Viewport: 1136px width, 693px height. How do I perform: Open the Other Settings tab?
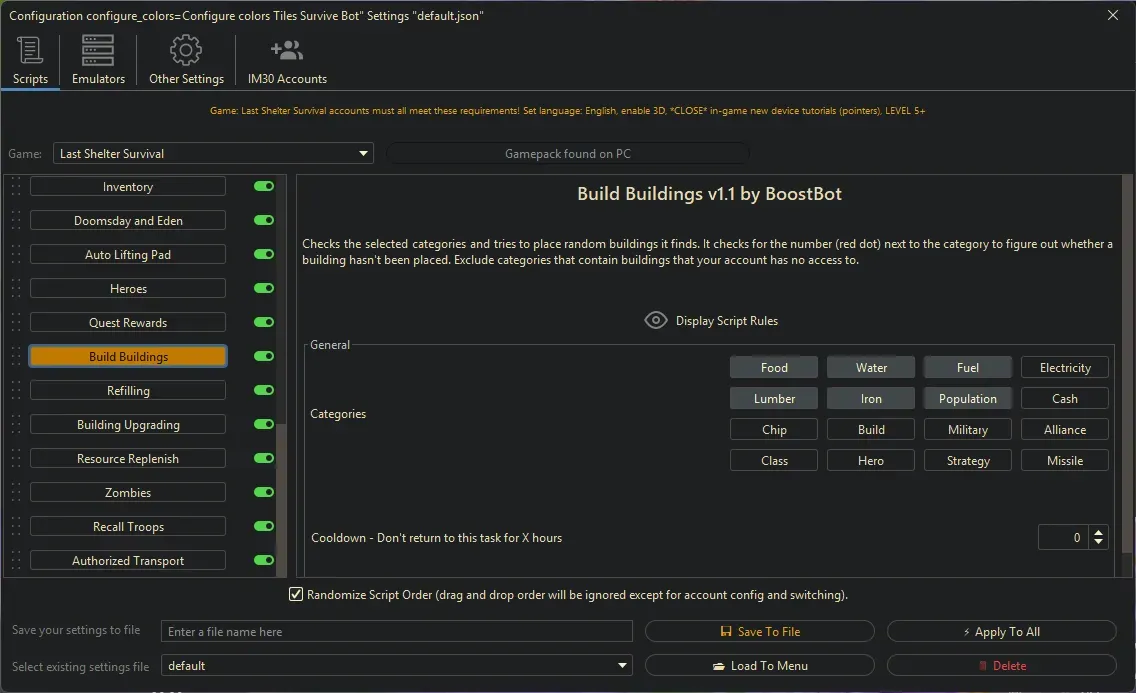(186, 60)
